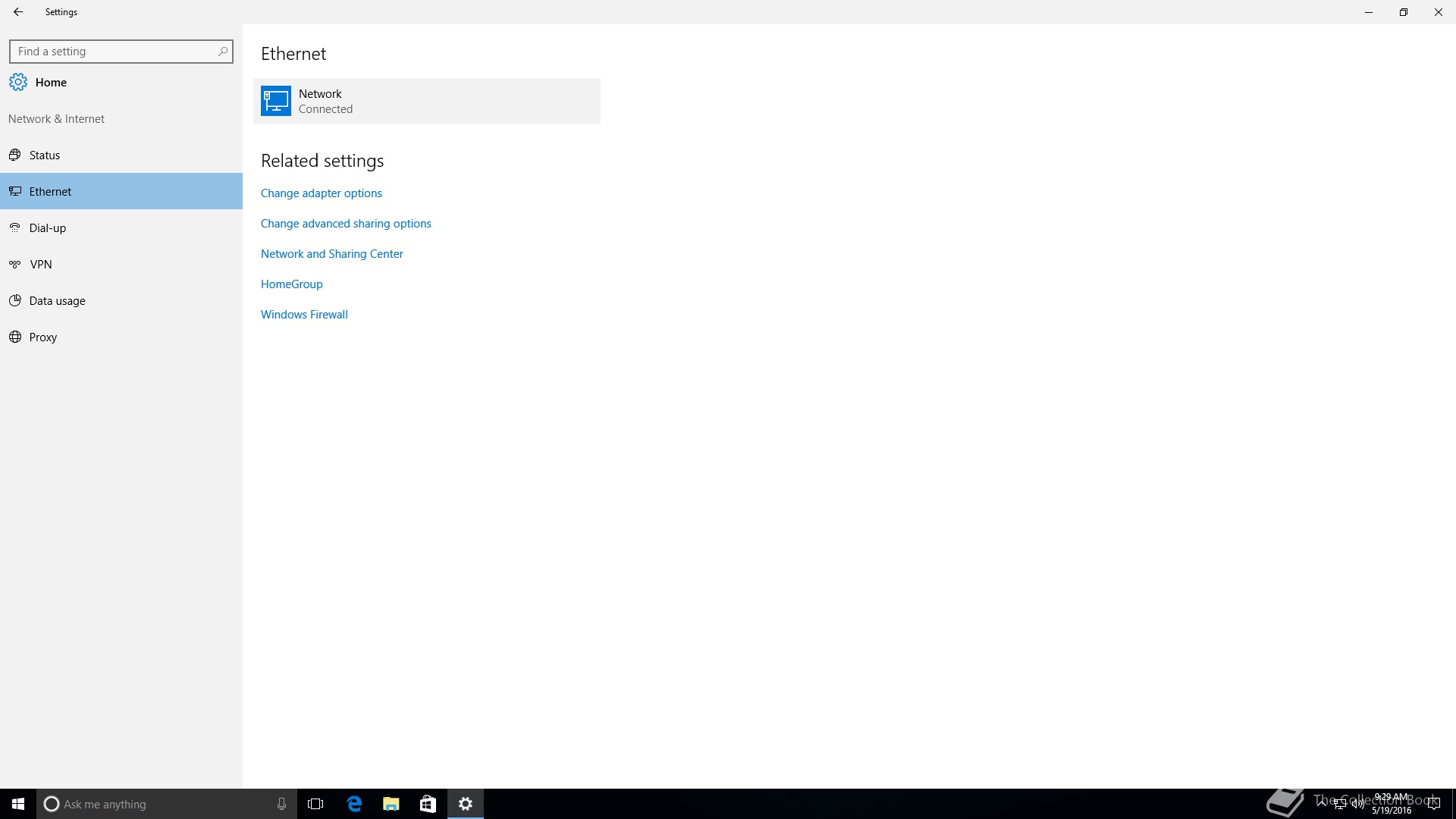The image size is (1456, 819).
Task: Click the Find a setting field
Action: (114, 52)
